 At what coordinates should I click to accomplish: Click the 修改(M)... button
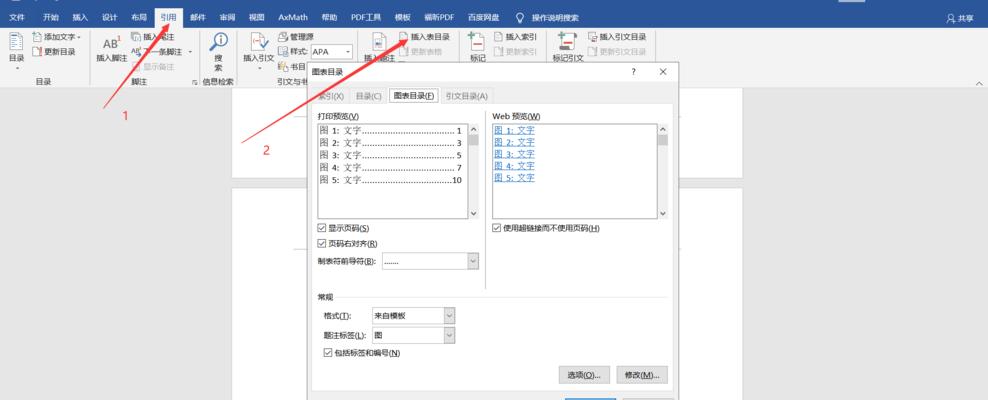click(642, 375)
